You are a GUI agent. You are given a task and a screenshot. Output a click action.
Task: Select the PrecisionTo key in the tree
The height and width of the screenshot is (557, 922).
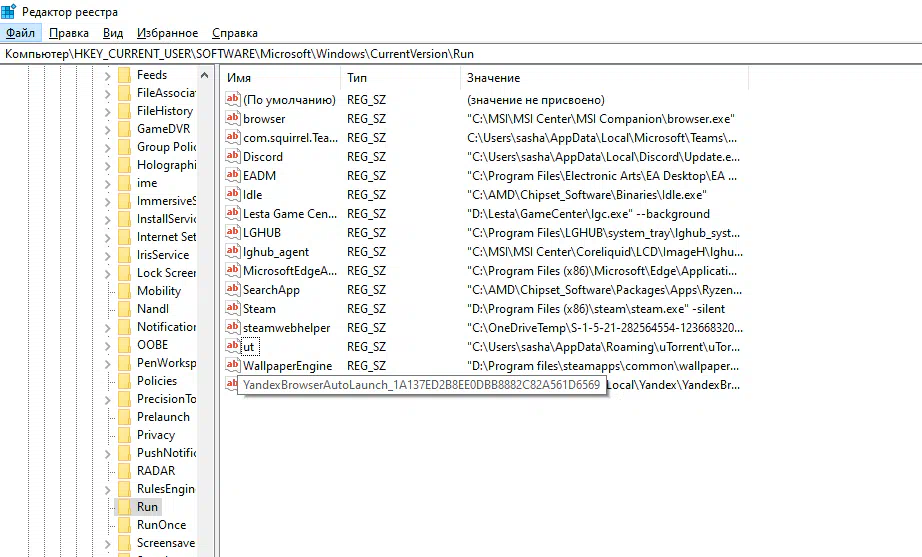[166, 399]
